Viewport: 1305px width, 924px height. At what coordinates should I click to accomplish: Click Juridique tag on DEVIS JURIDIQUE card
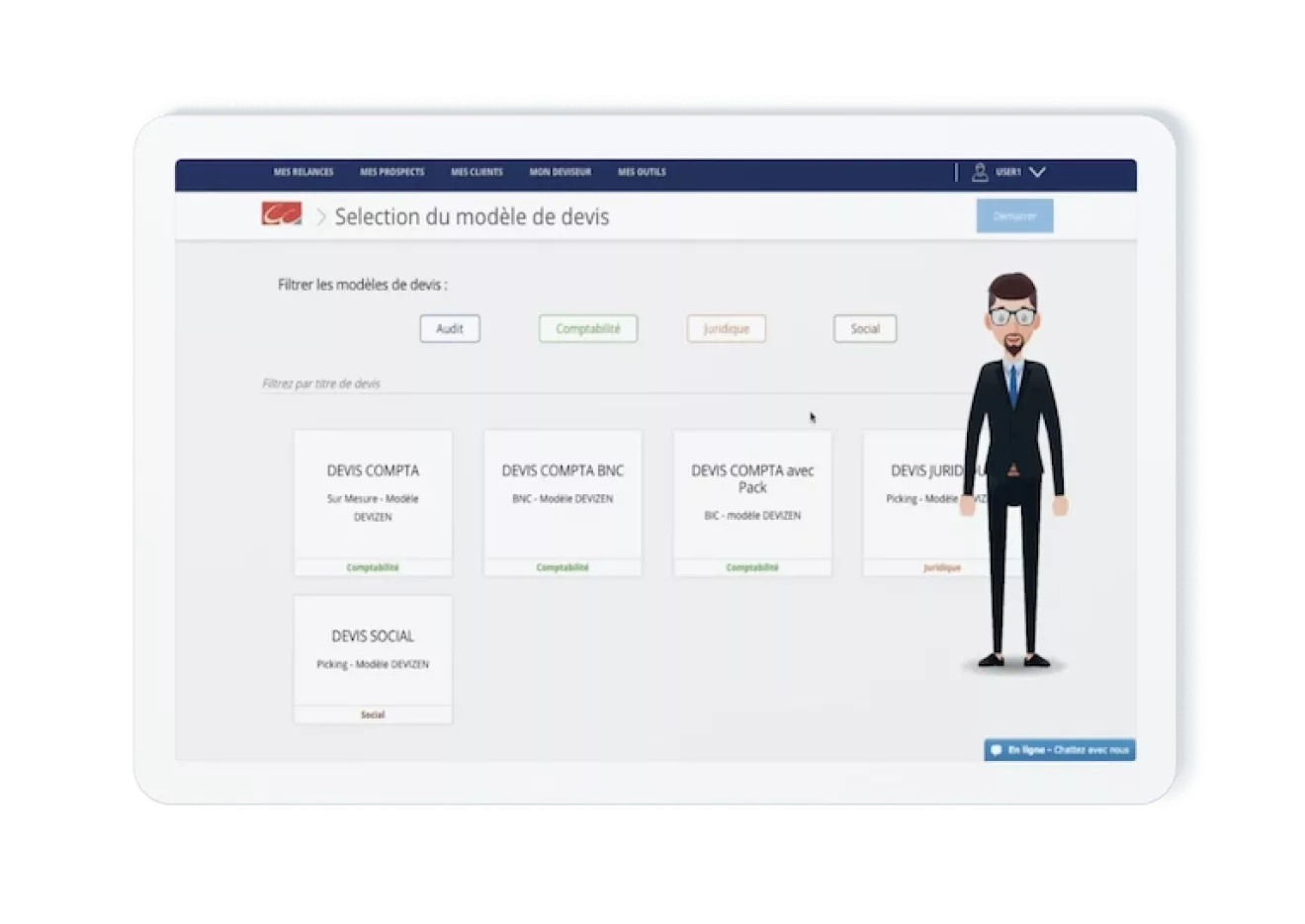pyautogui.click(x=942, y=567)
